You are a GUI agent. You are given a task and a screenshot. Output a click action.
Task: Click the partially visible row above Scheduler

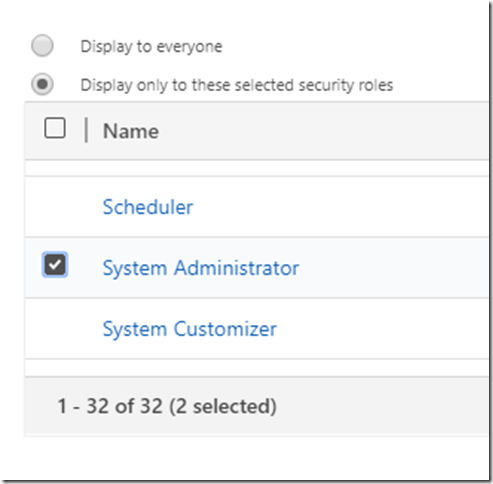257,168
